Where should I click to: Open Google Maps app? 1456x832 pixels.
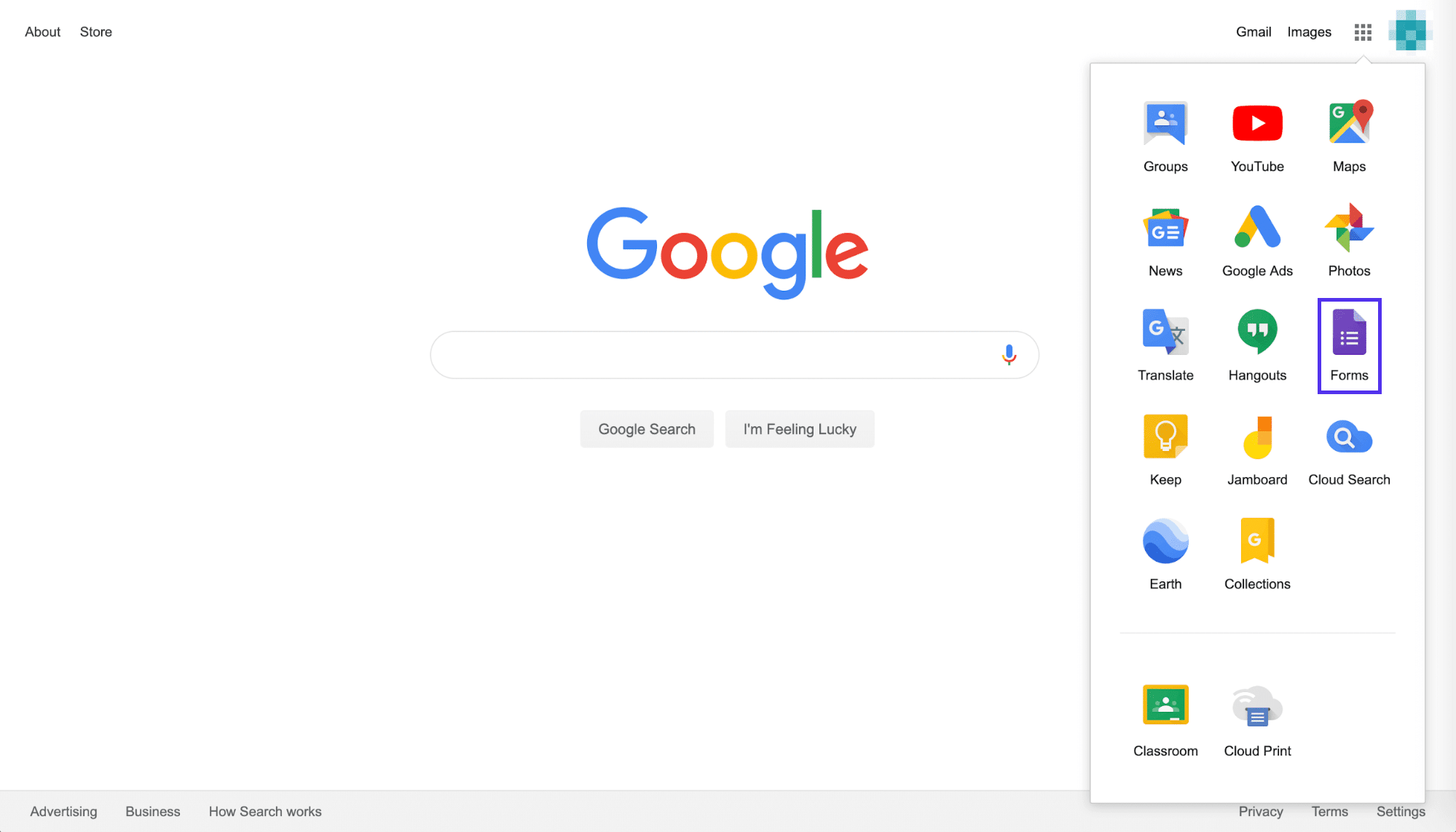click(1349, 134)
